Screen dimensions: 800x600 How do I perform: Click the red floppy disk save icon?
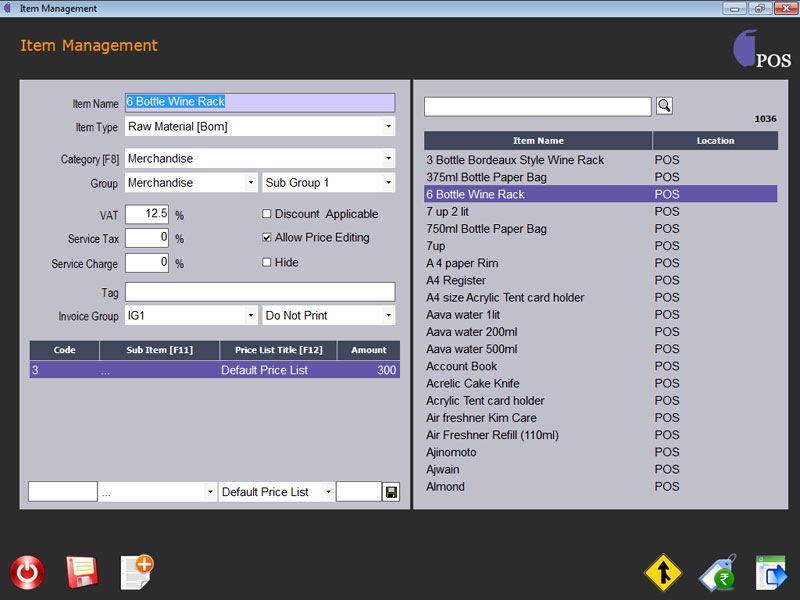click(82, 572)
